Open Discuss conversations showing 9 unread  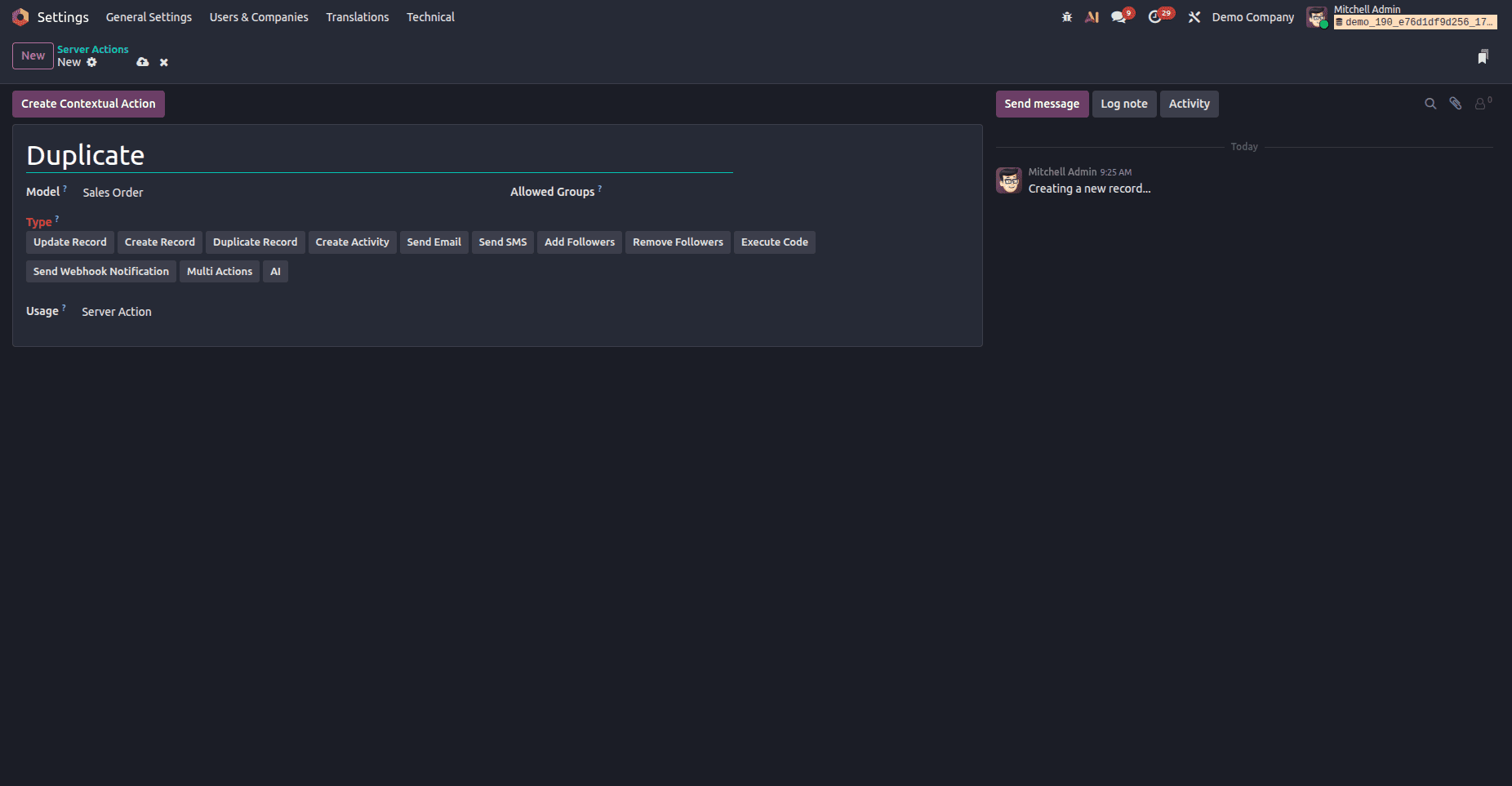1119,16
